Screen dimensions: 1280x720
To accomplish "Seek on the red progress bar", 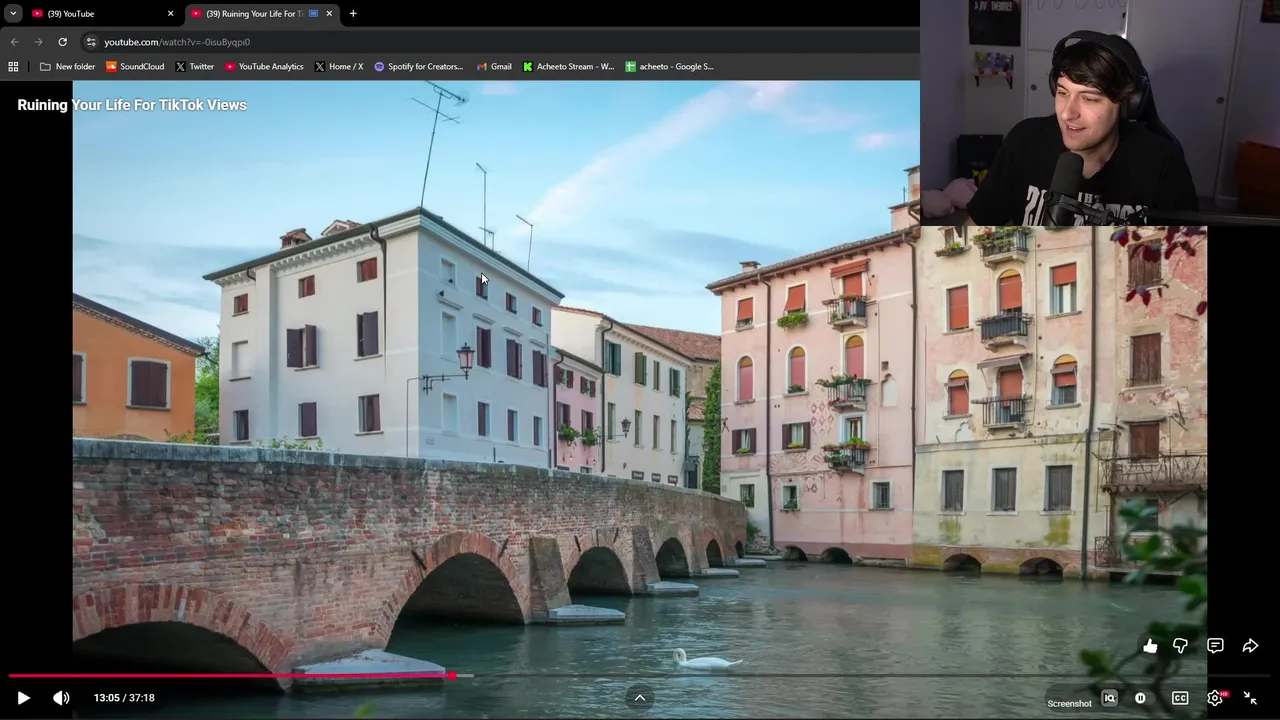I will [x=640, y=676].
